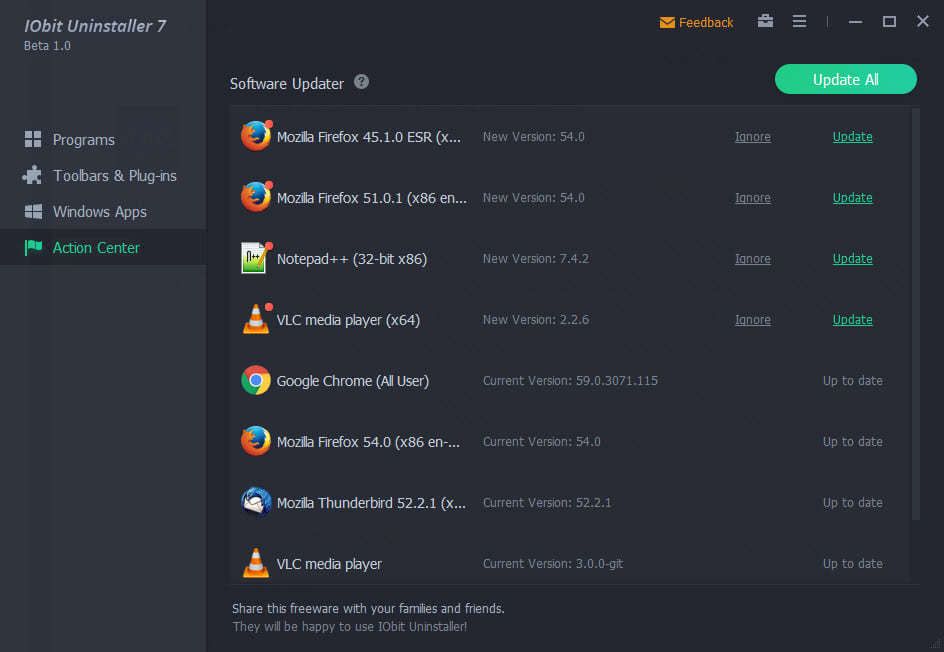Click the Software Updater help question mark

tap(361, 81)
